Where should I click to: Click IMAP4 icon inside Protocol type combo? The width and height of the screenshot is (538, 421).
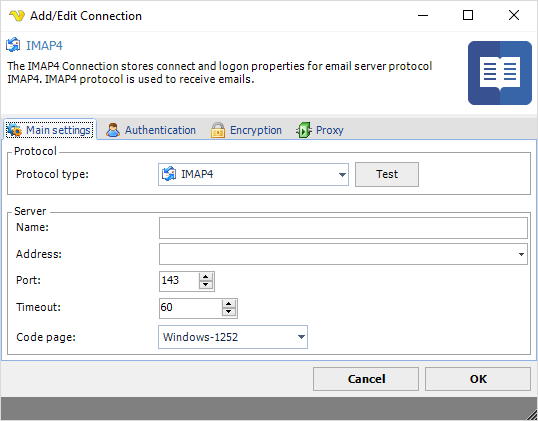pyautogui.click(x=169, y=174)
